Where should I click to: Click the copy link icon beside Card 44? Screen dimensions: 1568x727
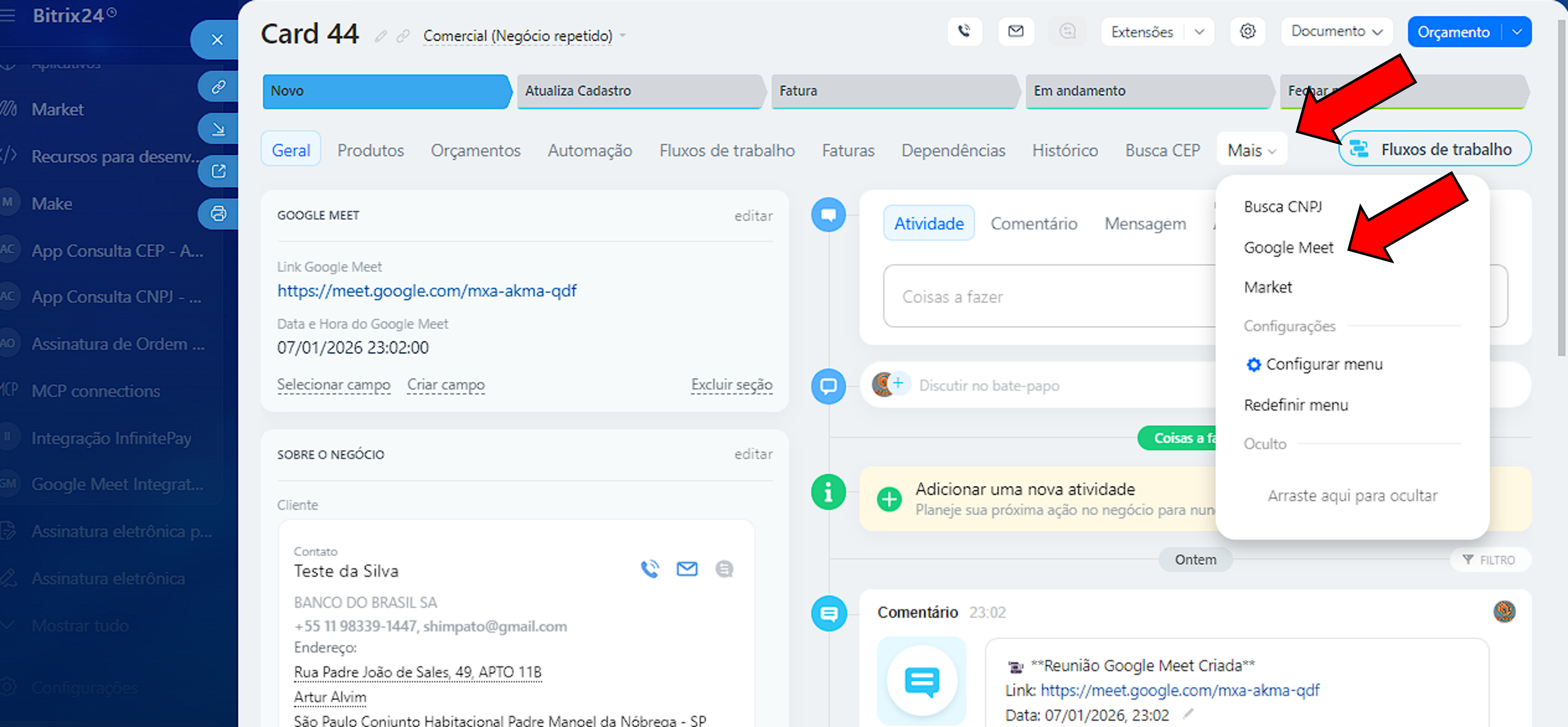pos(403,36)
